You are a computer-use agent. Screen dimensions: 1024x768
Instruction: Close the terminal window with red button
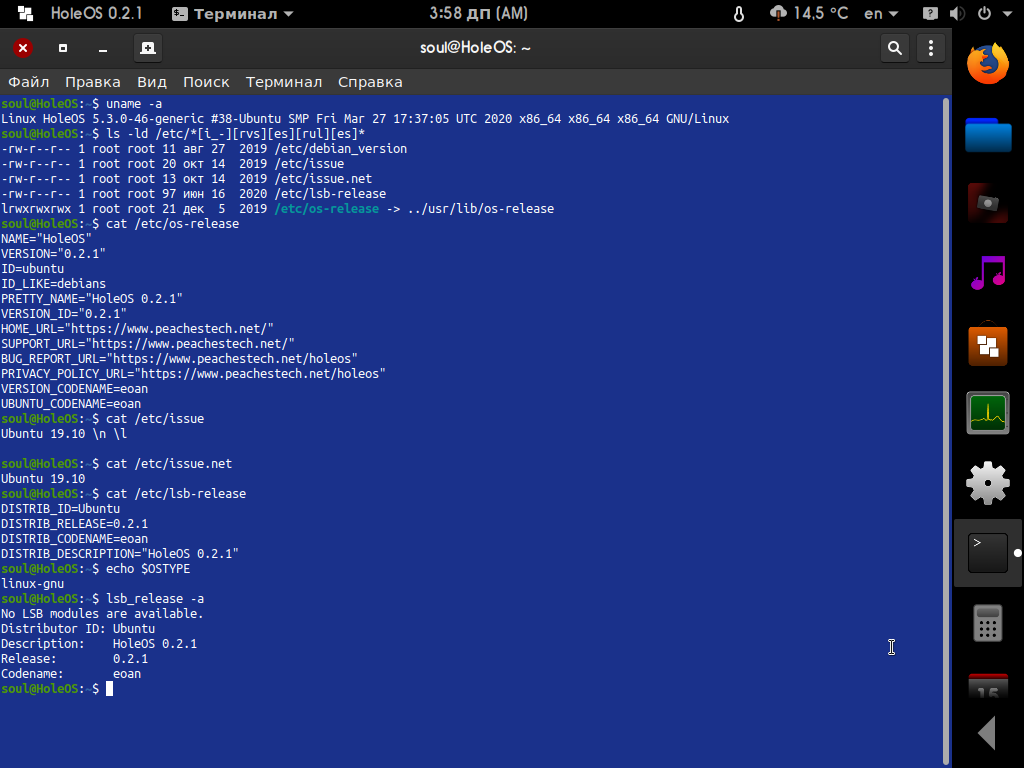pyautogui.click(x=23, y=48)
